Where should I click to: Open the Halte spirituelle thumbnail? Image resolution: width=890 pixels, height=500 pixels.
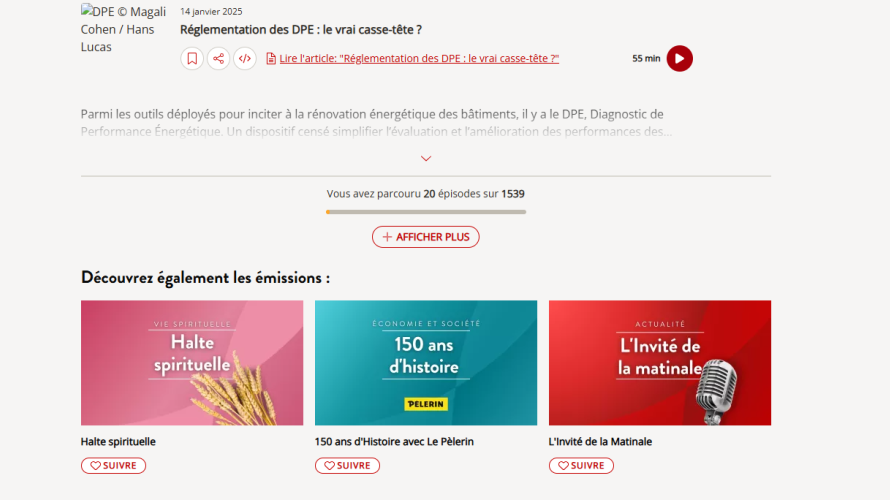coord(192,363)
